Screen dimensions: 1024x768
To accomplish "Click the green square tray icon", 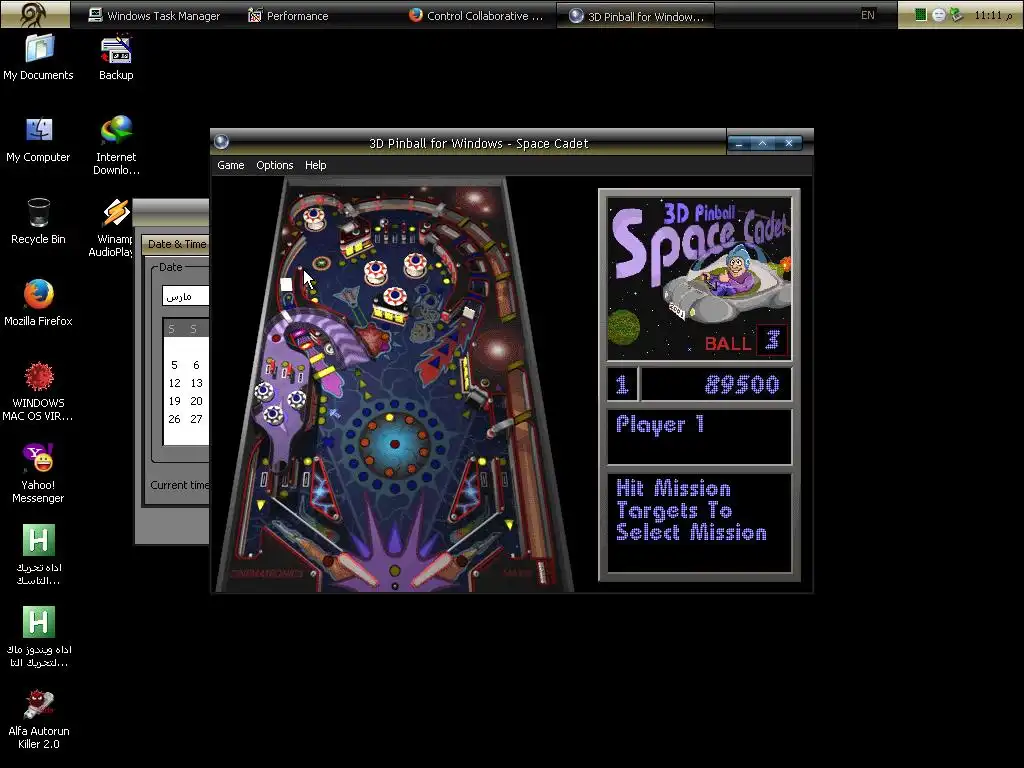I will pos(920,14).
